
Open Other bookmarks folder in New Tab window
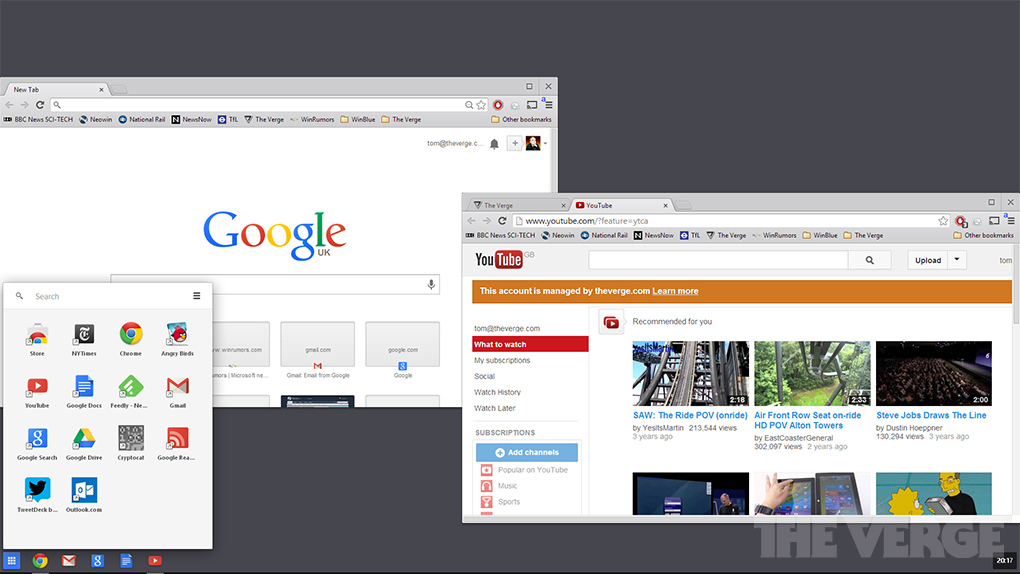click(521, 120)
